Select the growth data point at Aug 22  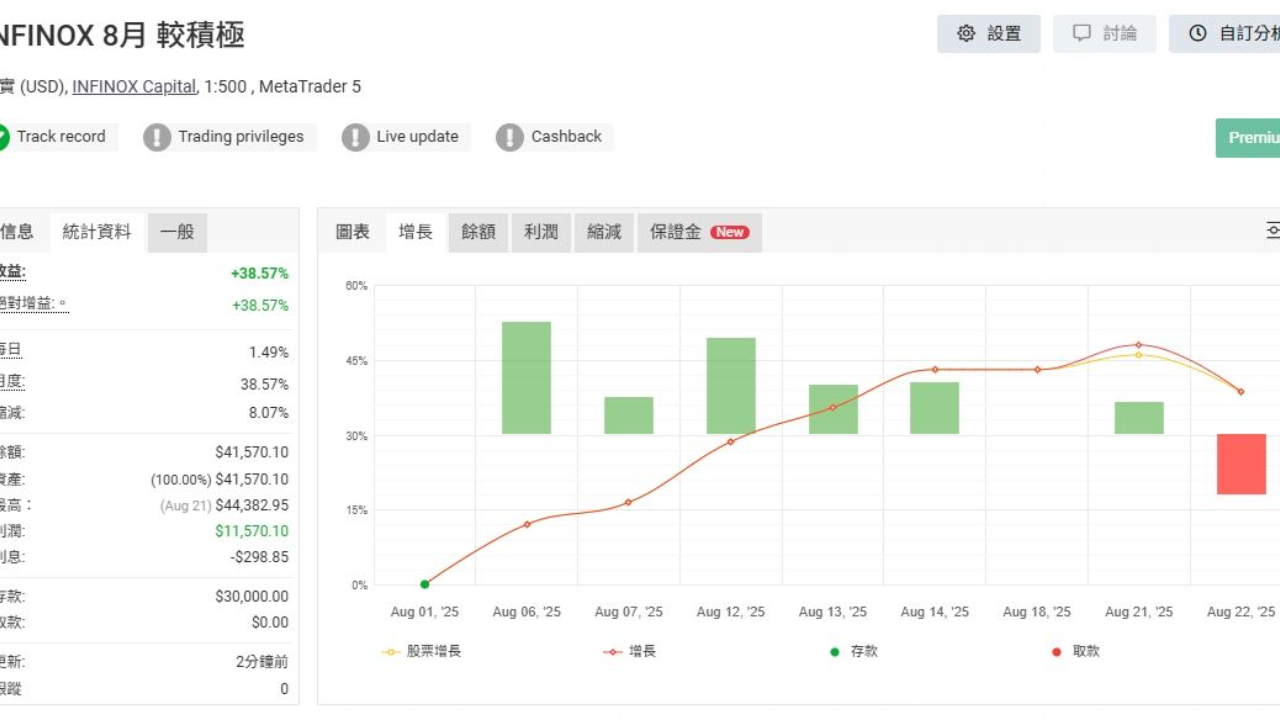tap(1241, 391)
